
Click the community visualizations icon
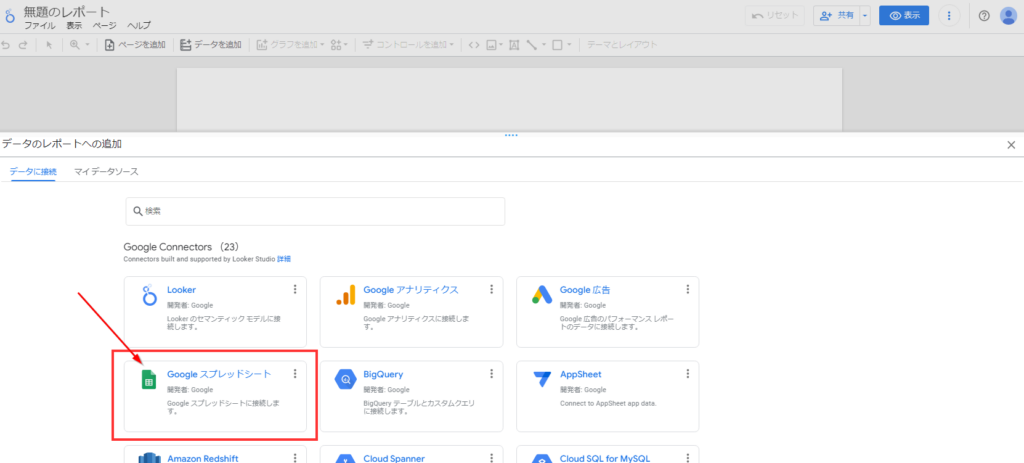336,45
